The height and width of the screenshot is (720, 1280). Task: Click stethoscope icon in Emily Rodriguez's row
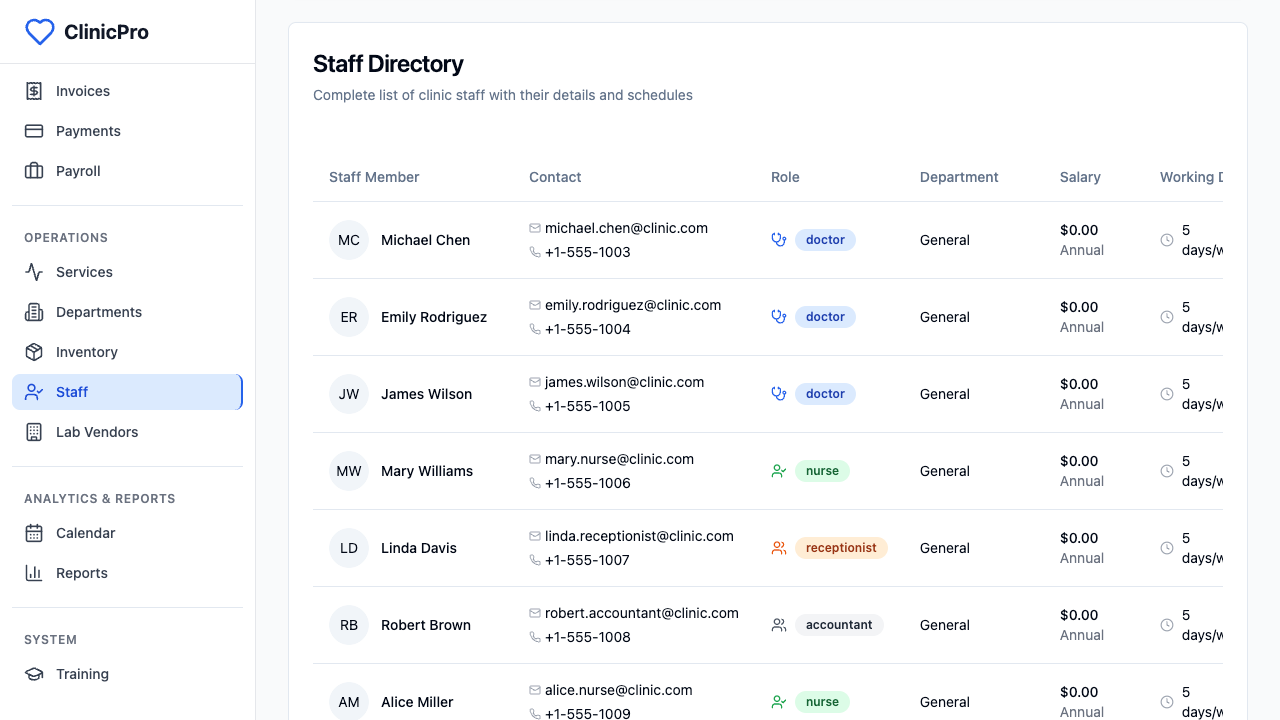coord(779,317)
